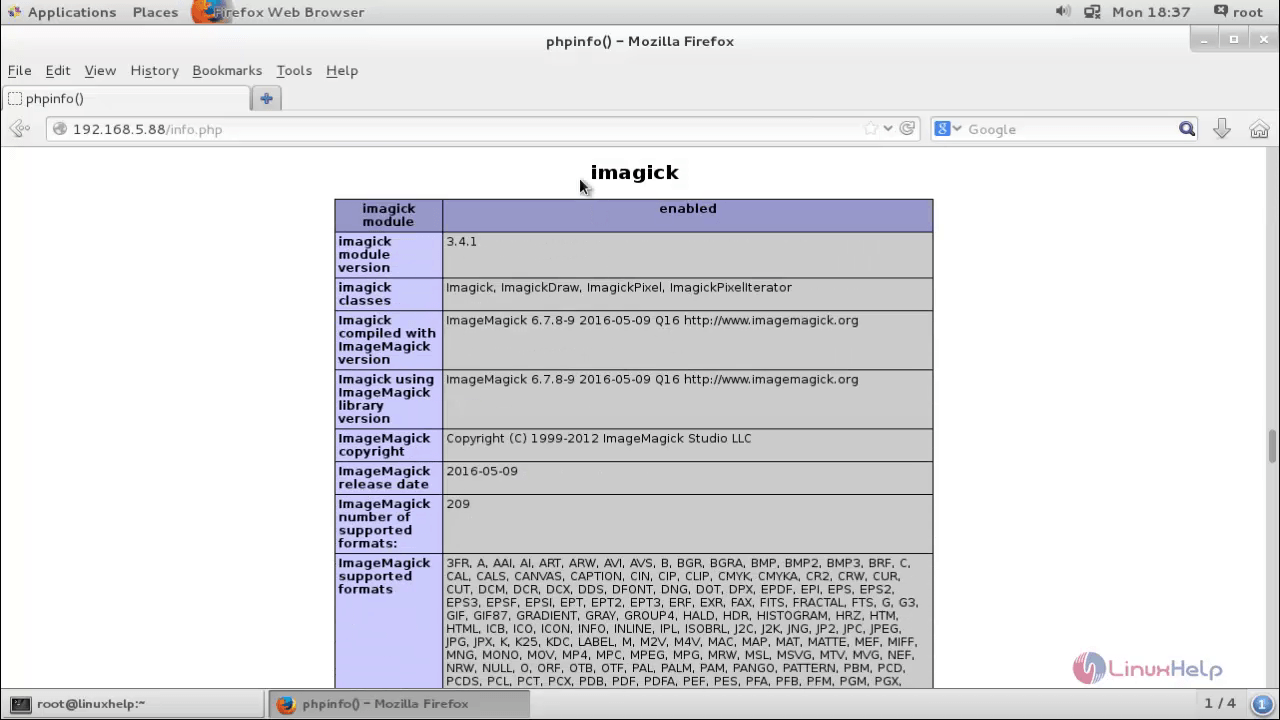Click the version value 3.4.1

[461, 241]
